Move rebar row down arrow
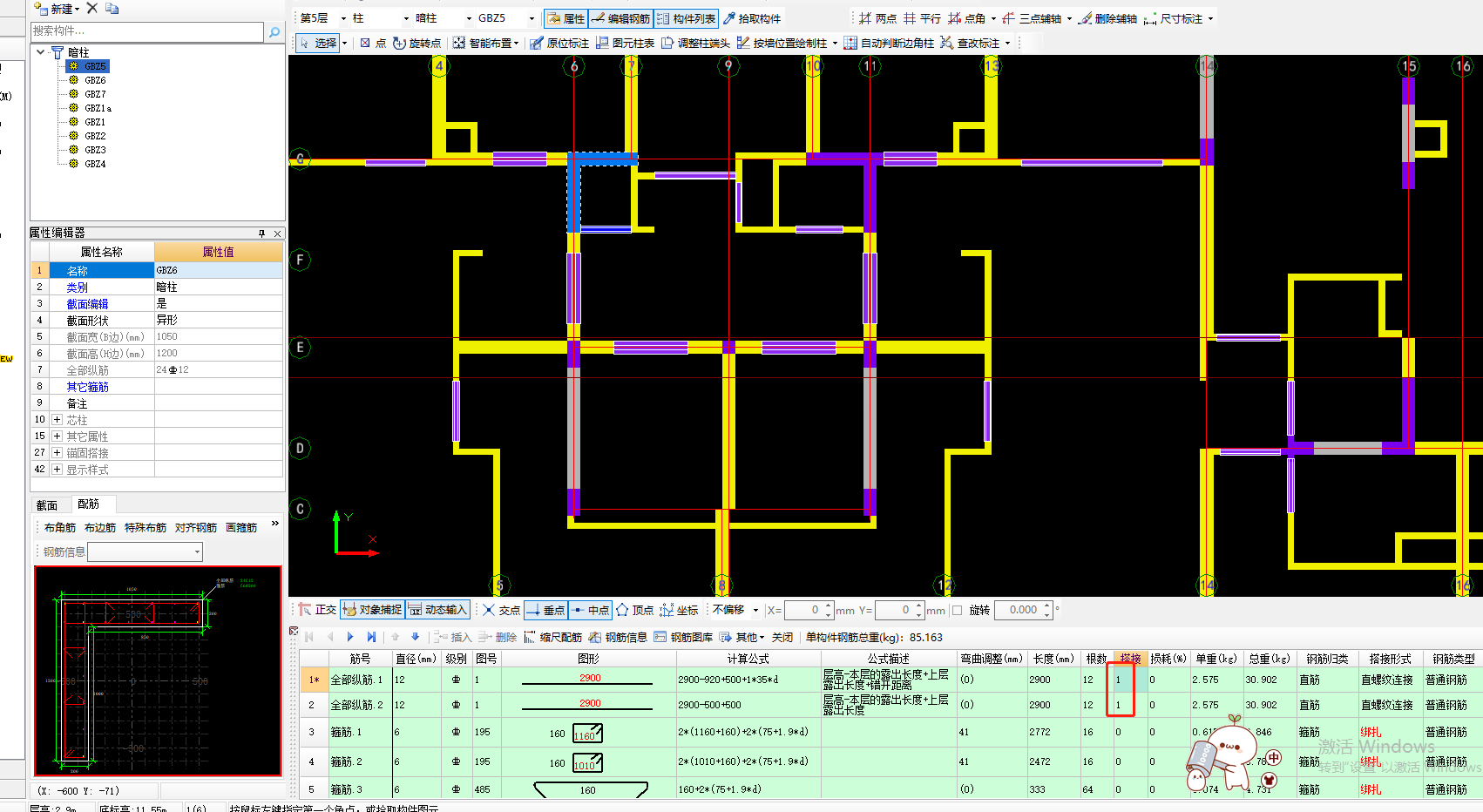Viewport: 1483px width, 812px height. (x=415, y=638)
